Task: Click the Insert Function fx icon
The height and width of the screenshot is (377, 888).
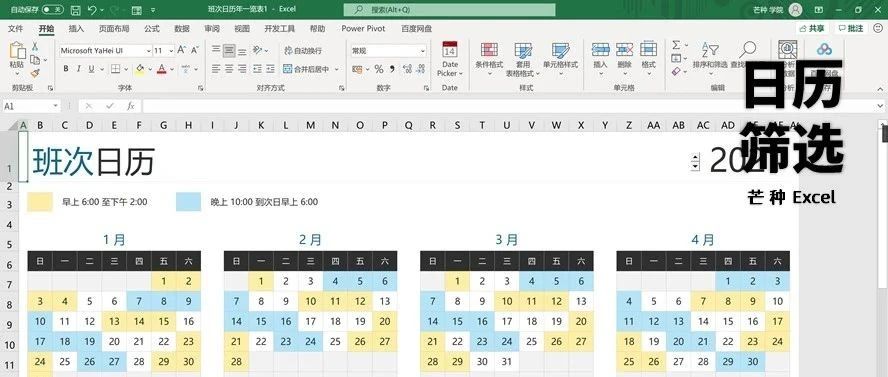Action: tap(130, 106)
